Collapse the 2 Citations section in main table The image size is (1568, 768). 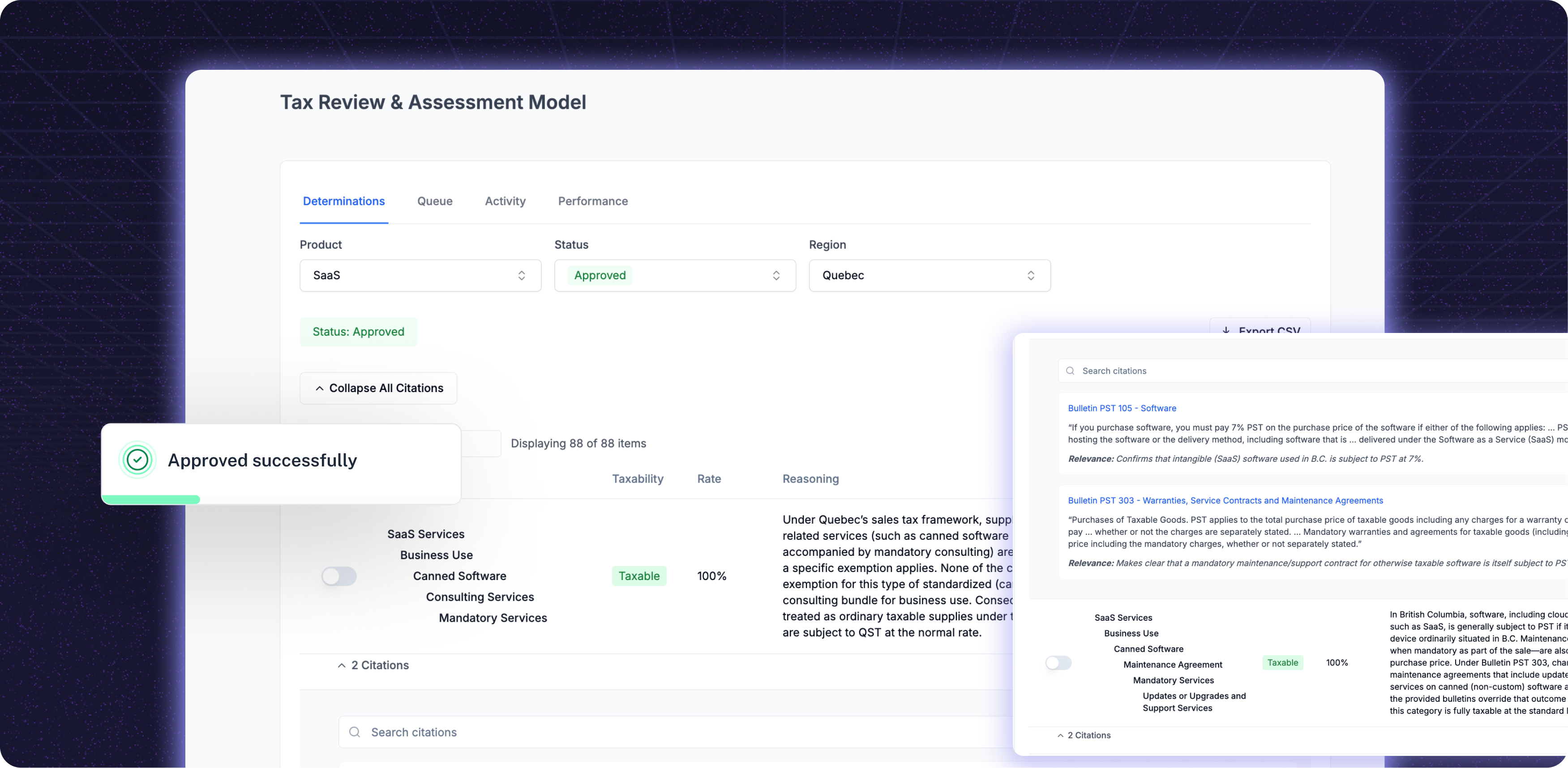click(373, 665)
